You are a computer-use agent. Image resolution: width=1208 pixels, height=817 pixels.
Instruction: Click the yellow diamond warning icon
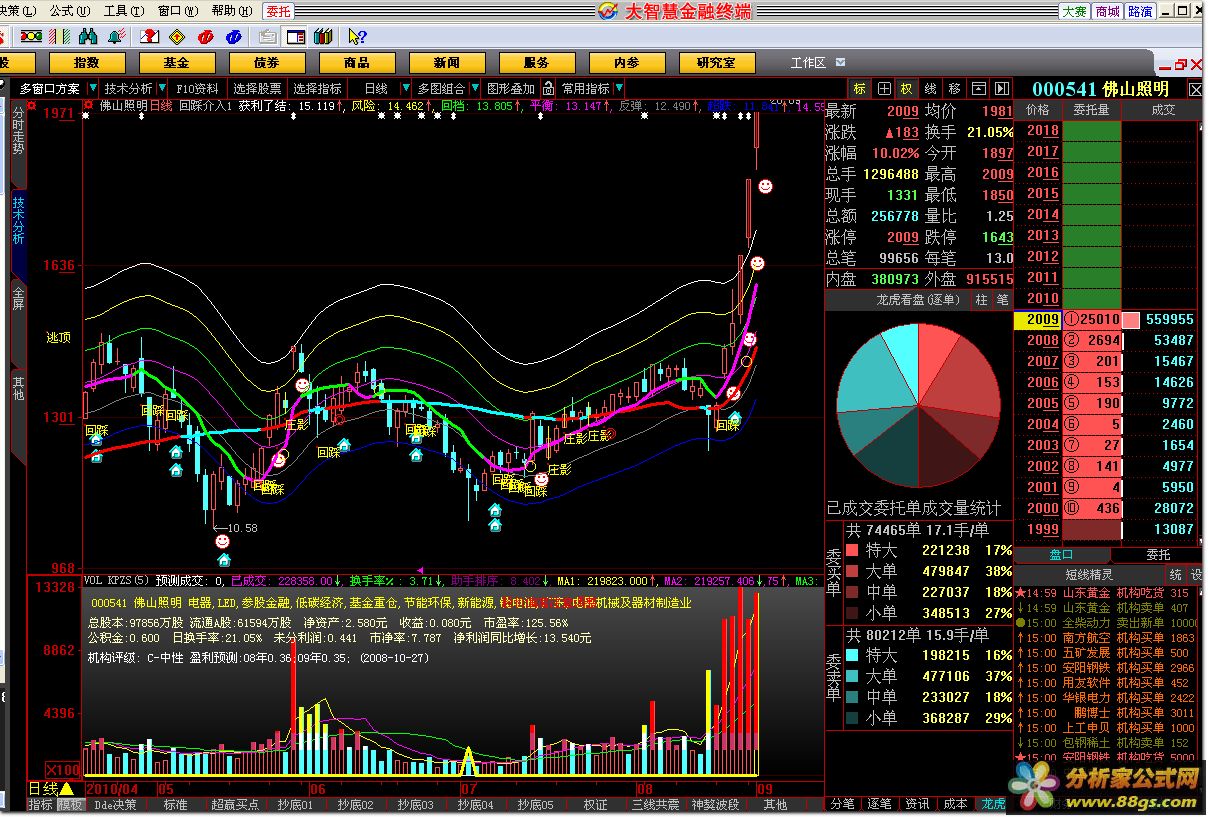click(x=177, y=37)
